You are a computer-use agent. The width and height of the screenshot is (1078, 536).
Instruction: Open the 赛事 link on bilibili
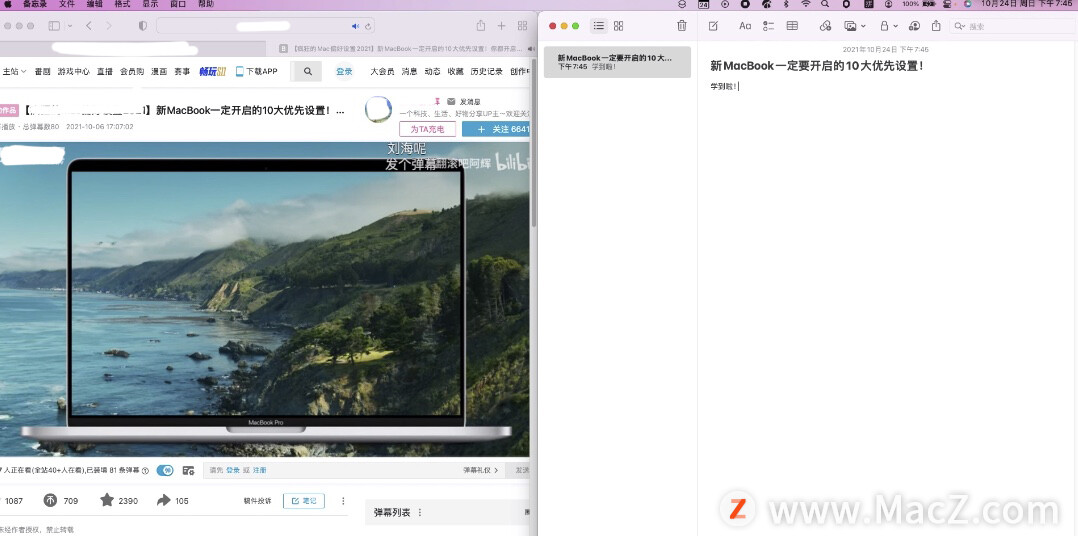pos(182,71)
